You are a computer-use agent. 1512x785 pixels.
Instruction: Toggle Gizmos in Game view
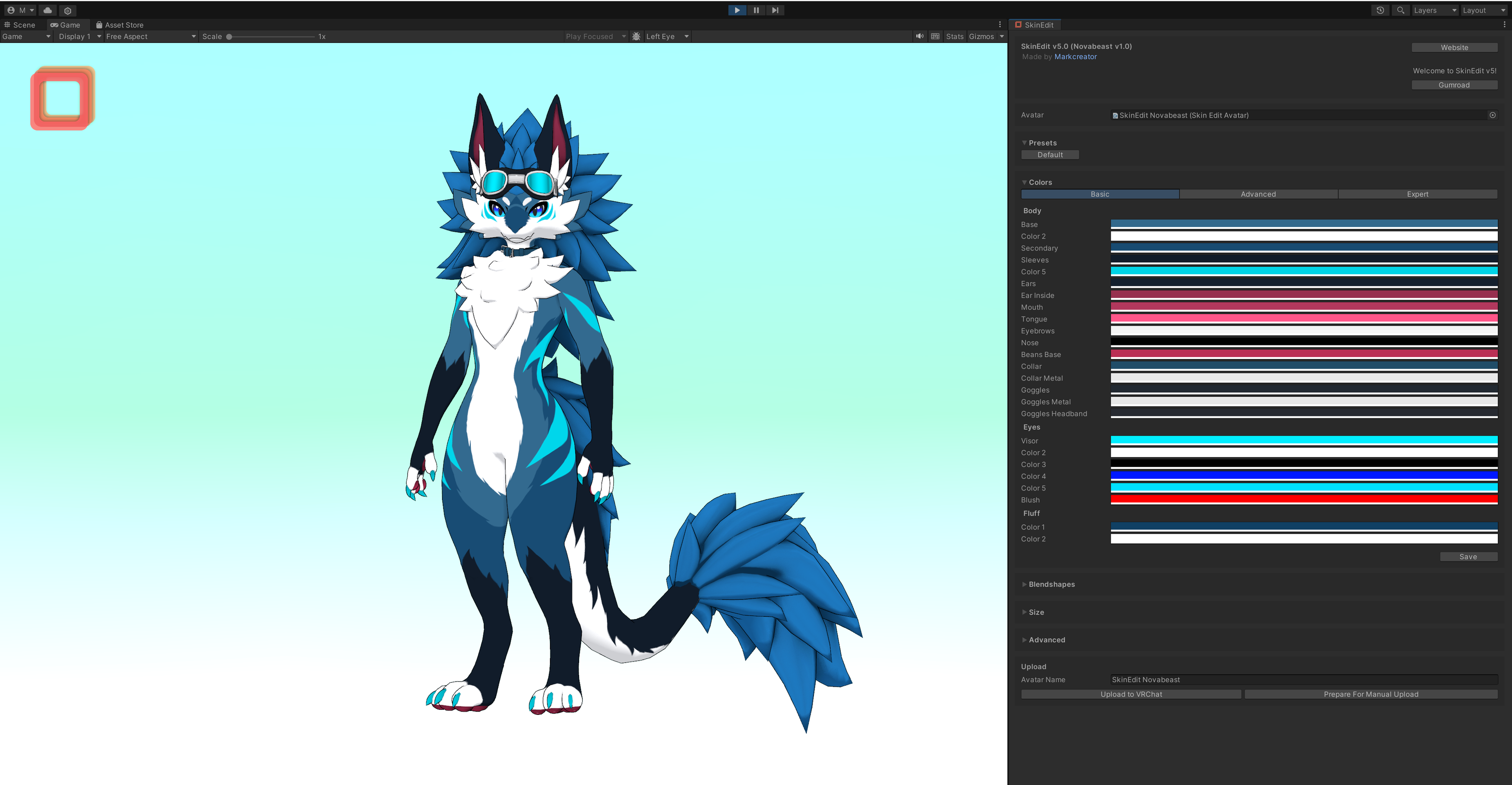(x=981, y=36)
